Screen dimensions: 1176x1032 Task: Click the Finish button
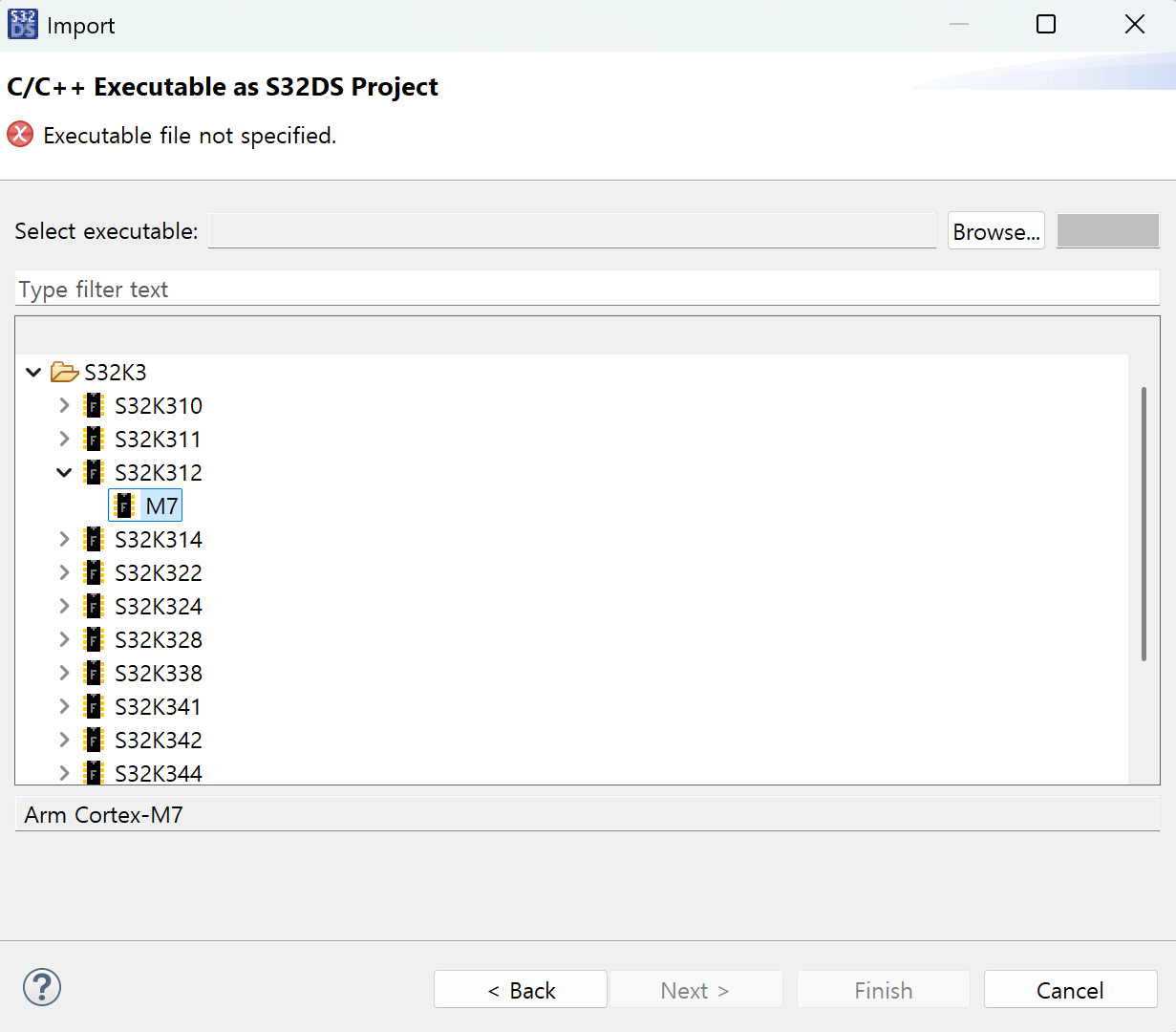click(x=884, y=990)
